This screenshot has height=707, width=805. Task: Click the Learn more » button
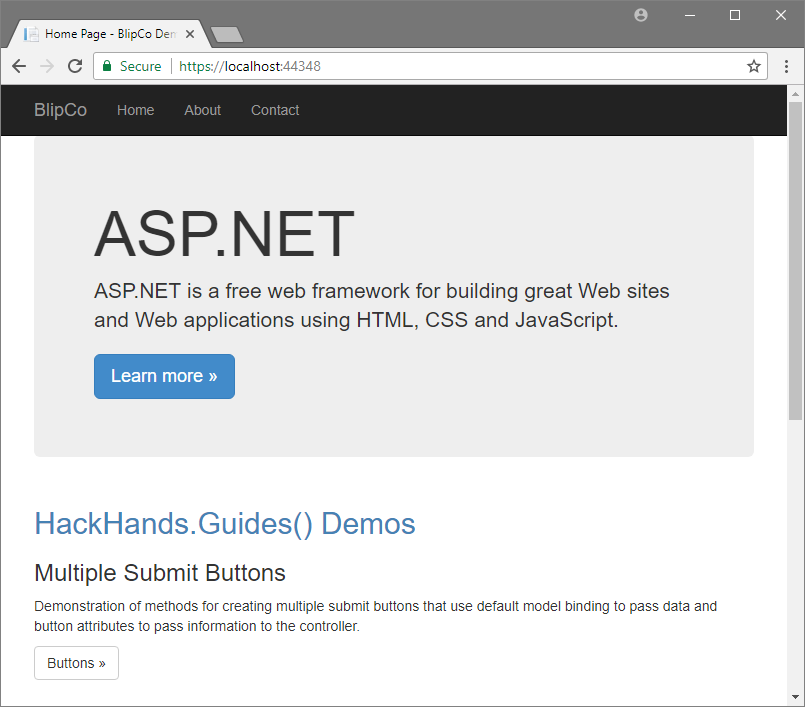click(164, 376)
